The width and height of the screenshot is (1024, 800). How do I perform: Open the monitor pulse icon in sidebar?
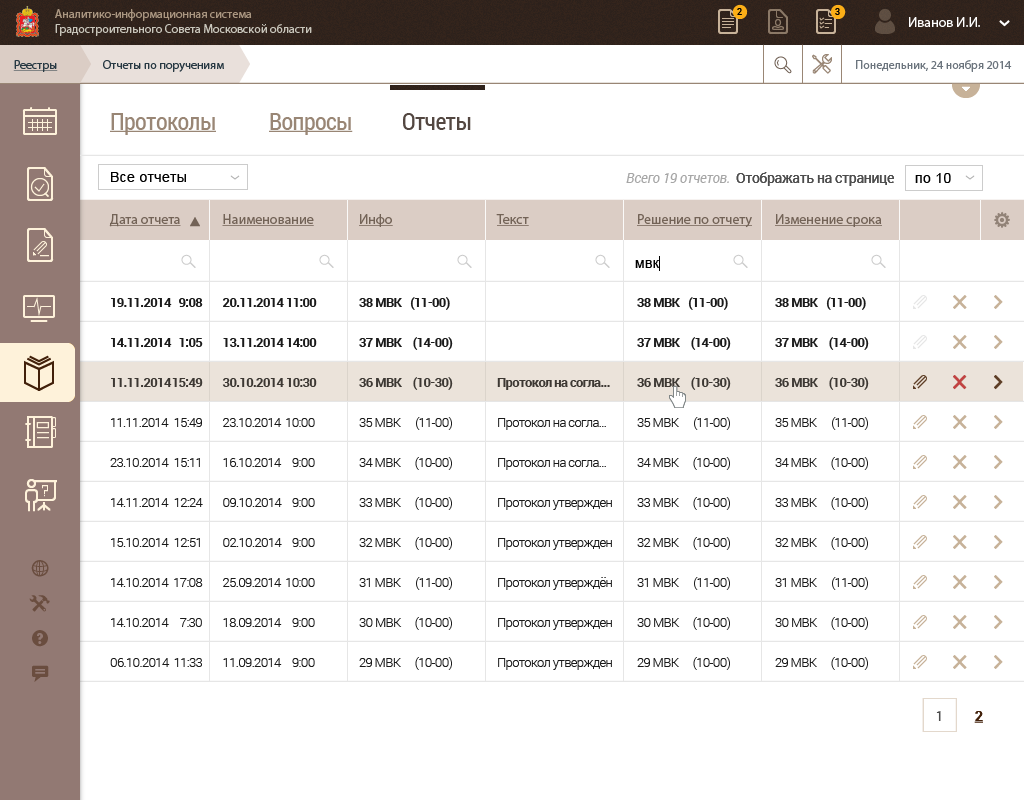tap(39, 308)
